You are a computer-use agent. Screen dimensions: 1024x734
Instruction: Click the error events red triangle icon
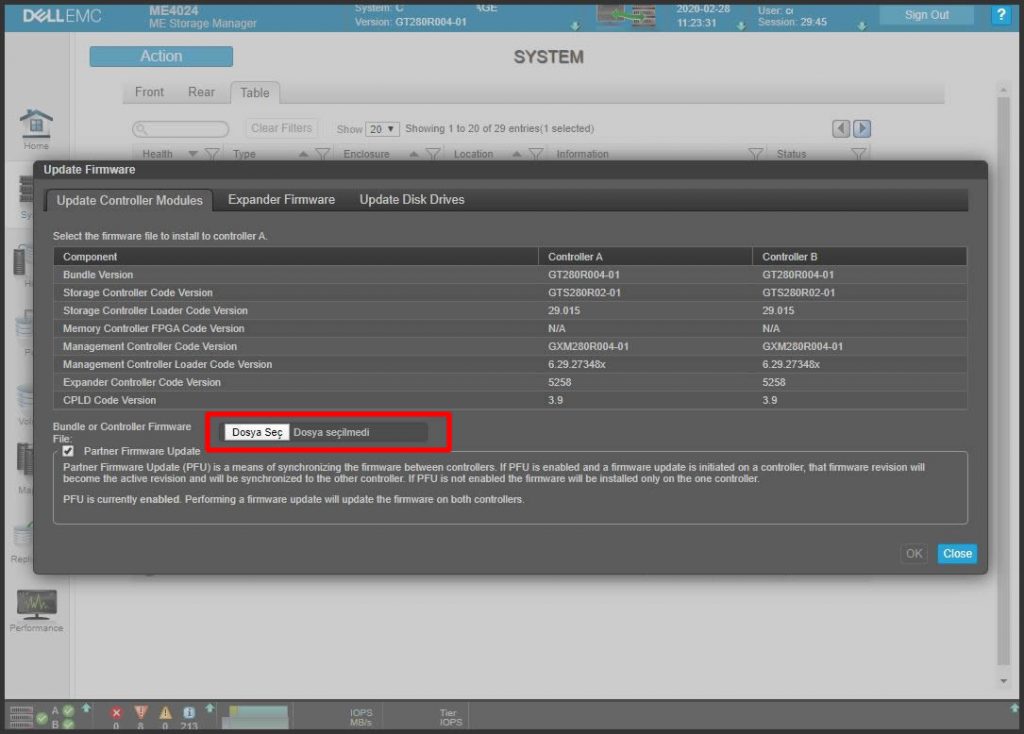[x=140, y=712]
